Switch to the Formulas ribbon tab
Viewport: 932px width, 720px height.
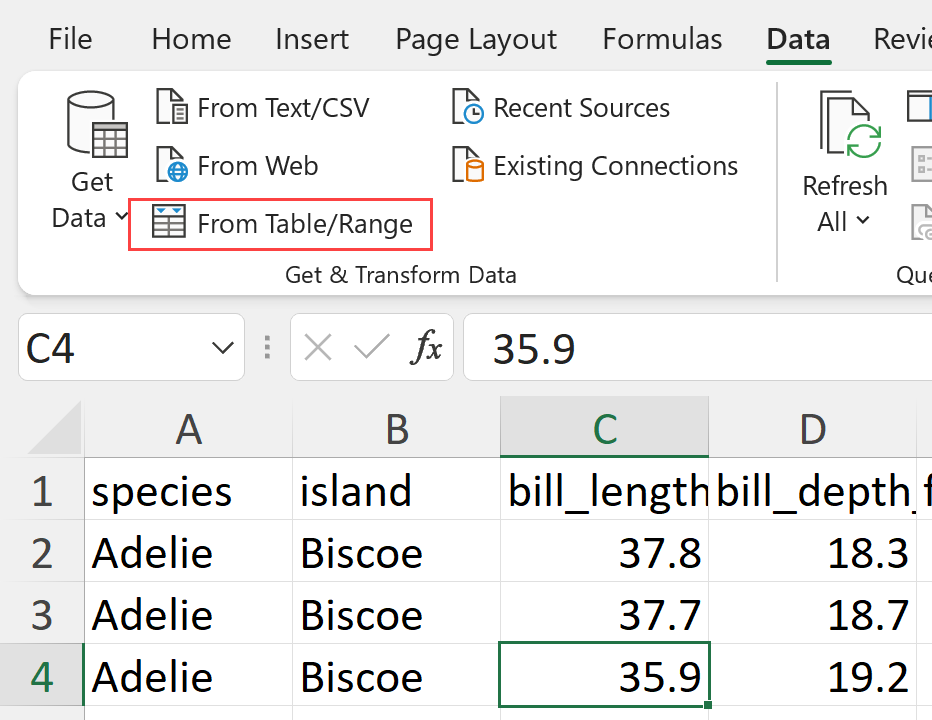point(662,39)
